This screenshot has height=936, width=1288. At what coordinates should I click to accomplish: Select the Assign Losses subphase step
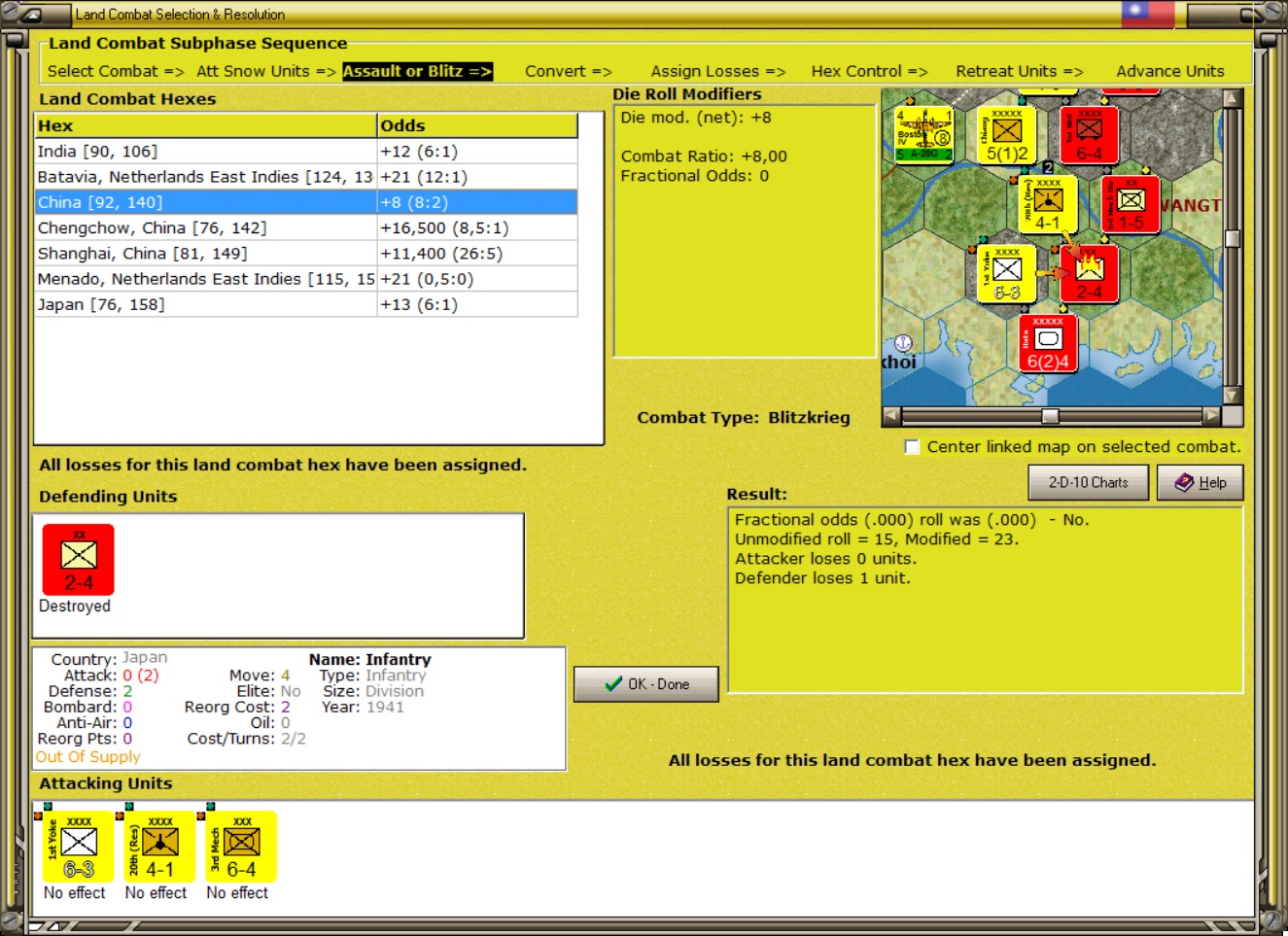click(718, 71)
